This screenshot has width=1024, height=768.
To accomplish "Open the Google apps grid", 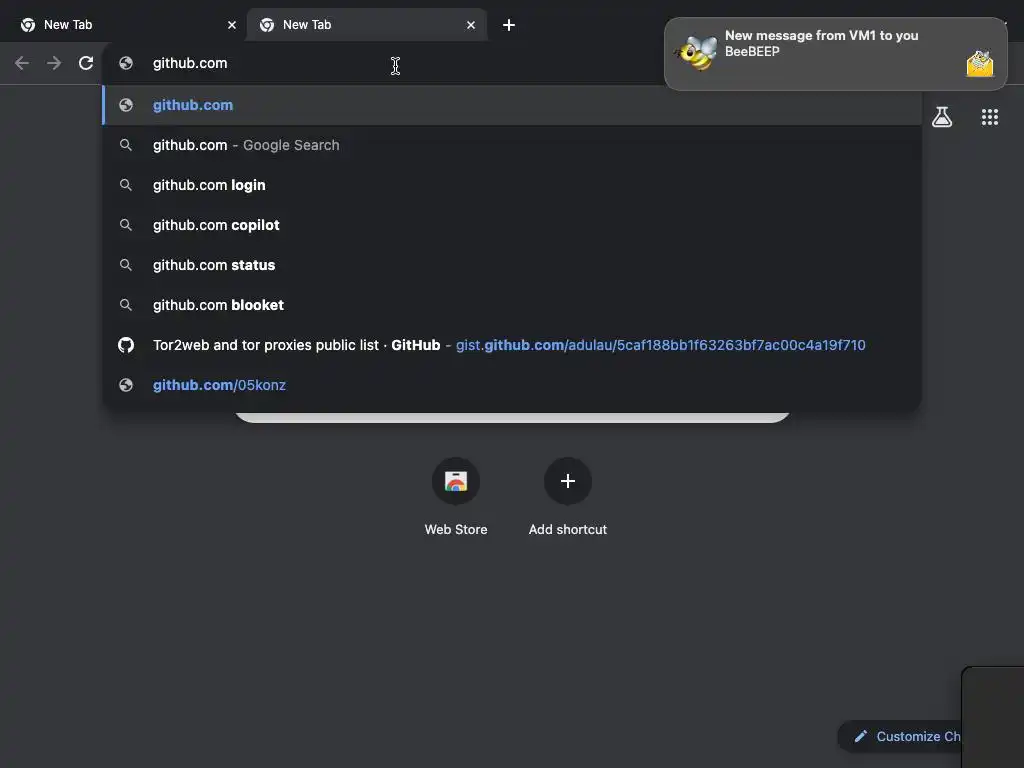I will click(x=989, y=117).
